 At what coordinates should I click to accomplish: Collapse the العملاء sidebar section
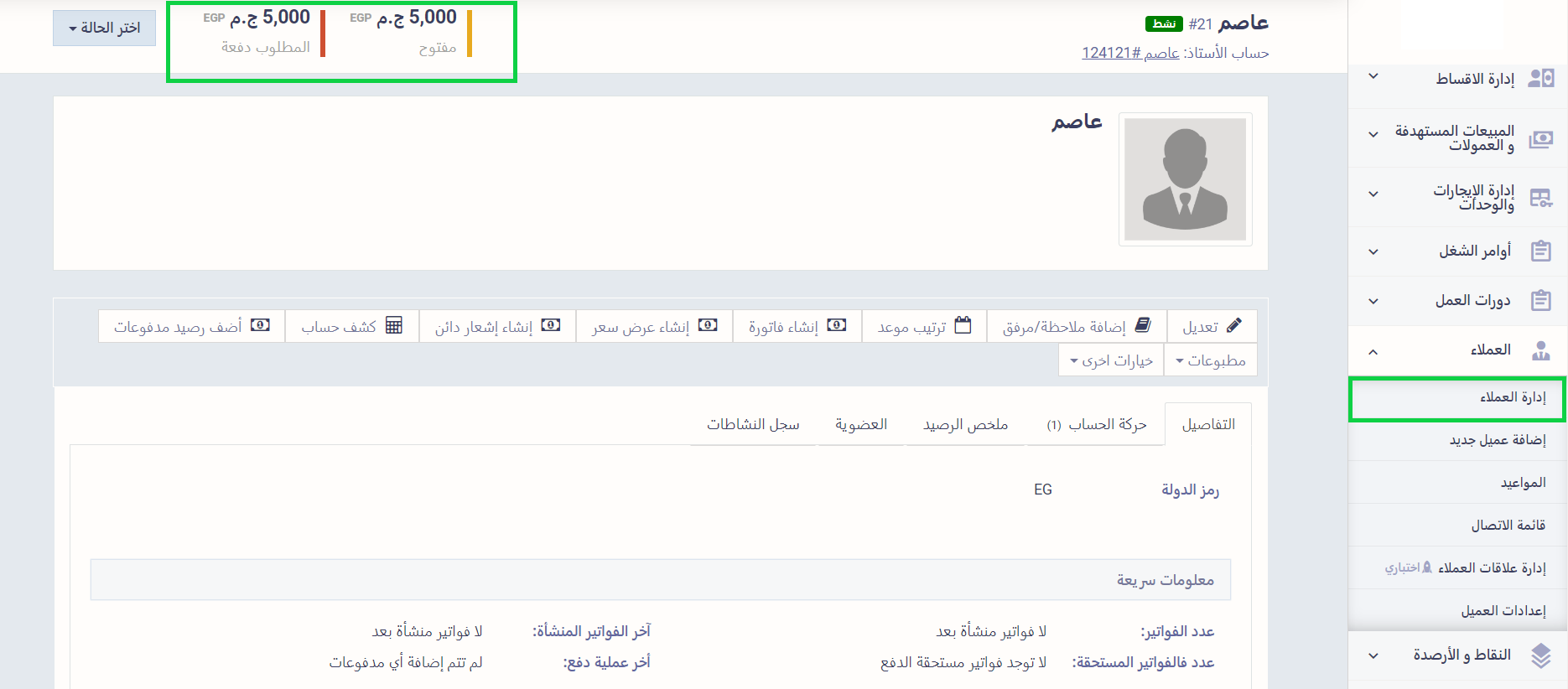1373,351
